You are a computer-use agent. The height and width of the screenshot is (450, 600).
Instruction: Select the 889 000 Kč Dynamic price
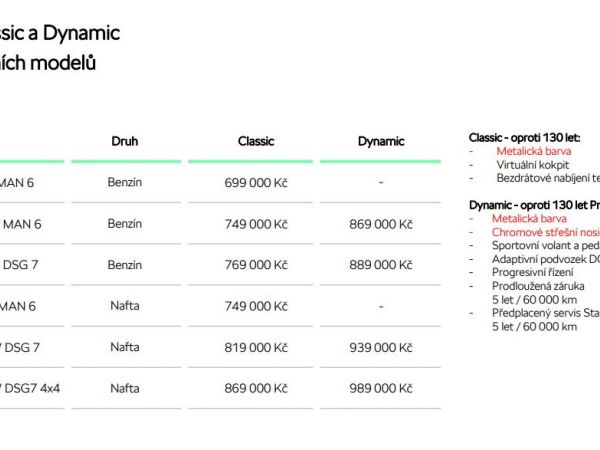click(381, 265)
